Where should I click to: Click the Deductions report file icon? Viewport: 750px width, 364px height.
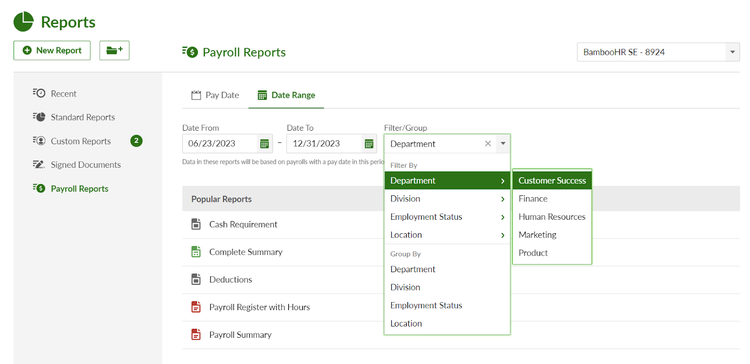[196, 279]
